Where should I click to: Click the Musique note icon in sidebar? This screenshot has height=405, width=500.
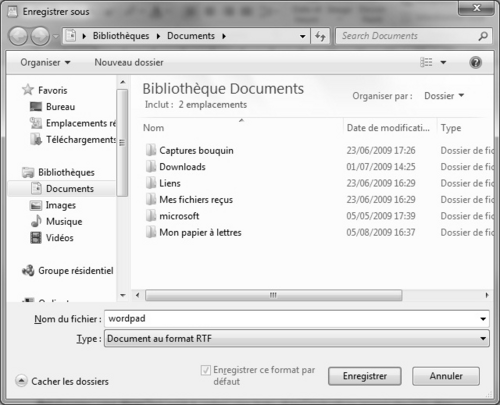36,221
